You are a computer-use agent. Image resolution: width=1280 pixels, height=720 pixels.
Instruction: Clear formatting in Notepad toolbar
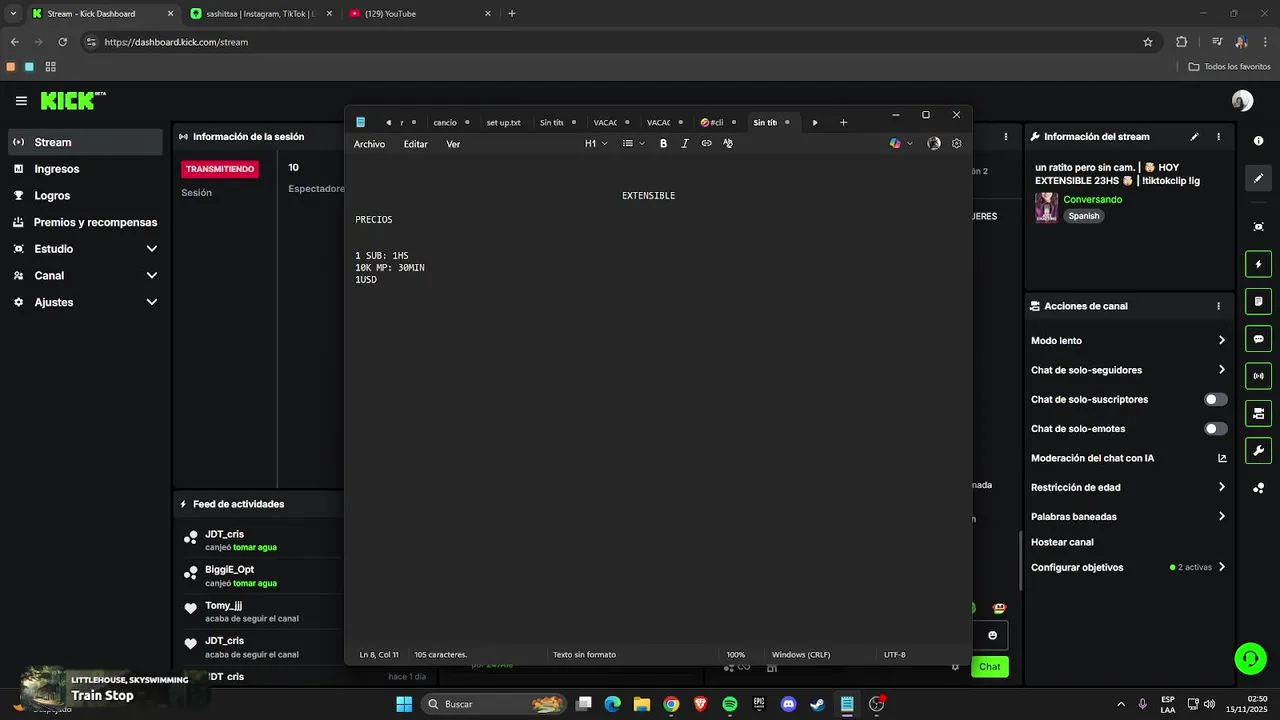(728, 144)
